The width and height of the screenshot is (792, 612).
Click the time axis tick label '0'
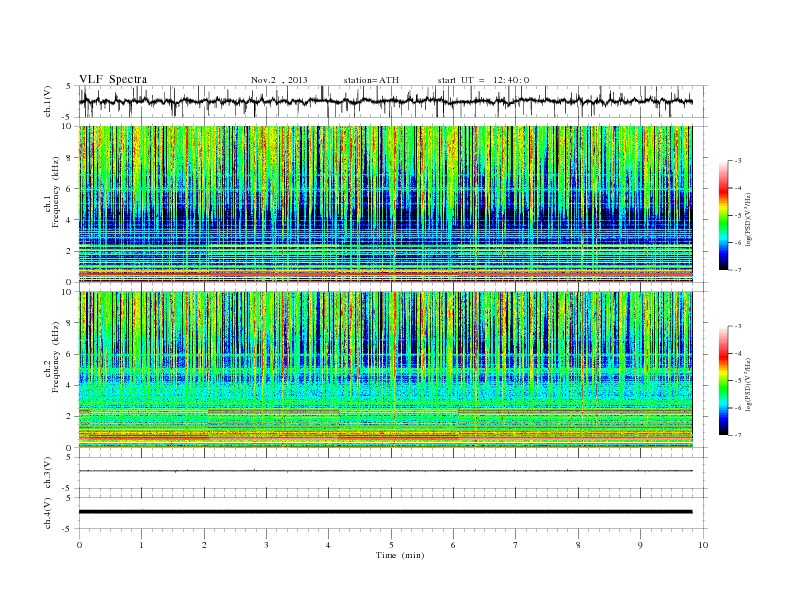[79, 545]
